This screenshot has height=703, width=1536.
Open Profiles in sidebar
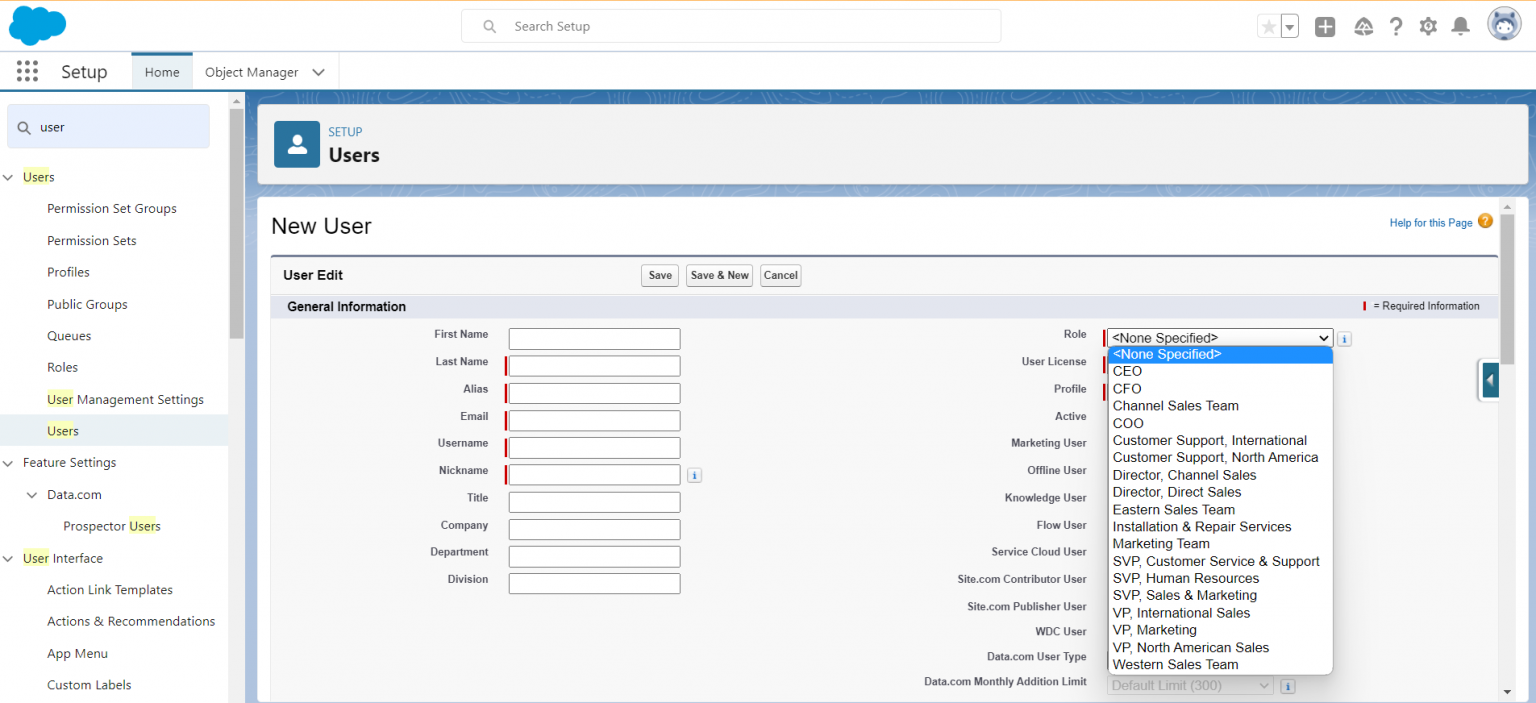[x=68, y=272]
